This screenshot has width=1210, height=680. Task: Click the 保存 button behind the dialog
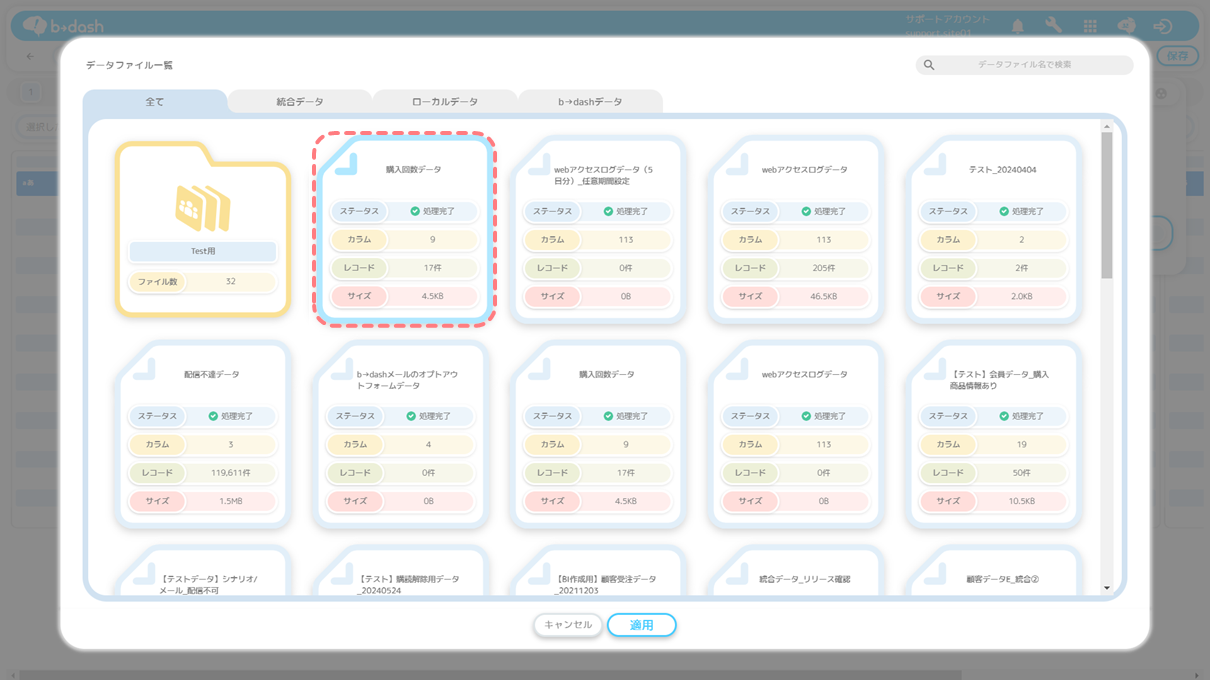1178,56
